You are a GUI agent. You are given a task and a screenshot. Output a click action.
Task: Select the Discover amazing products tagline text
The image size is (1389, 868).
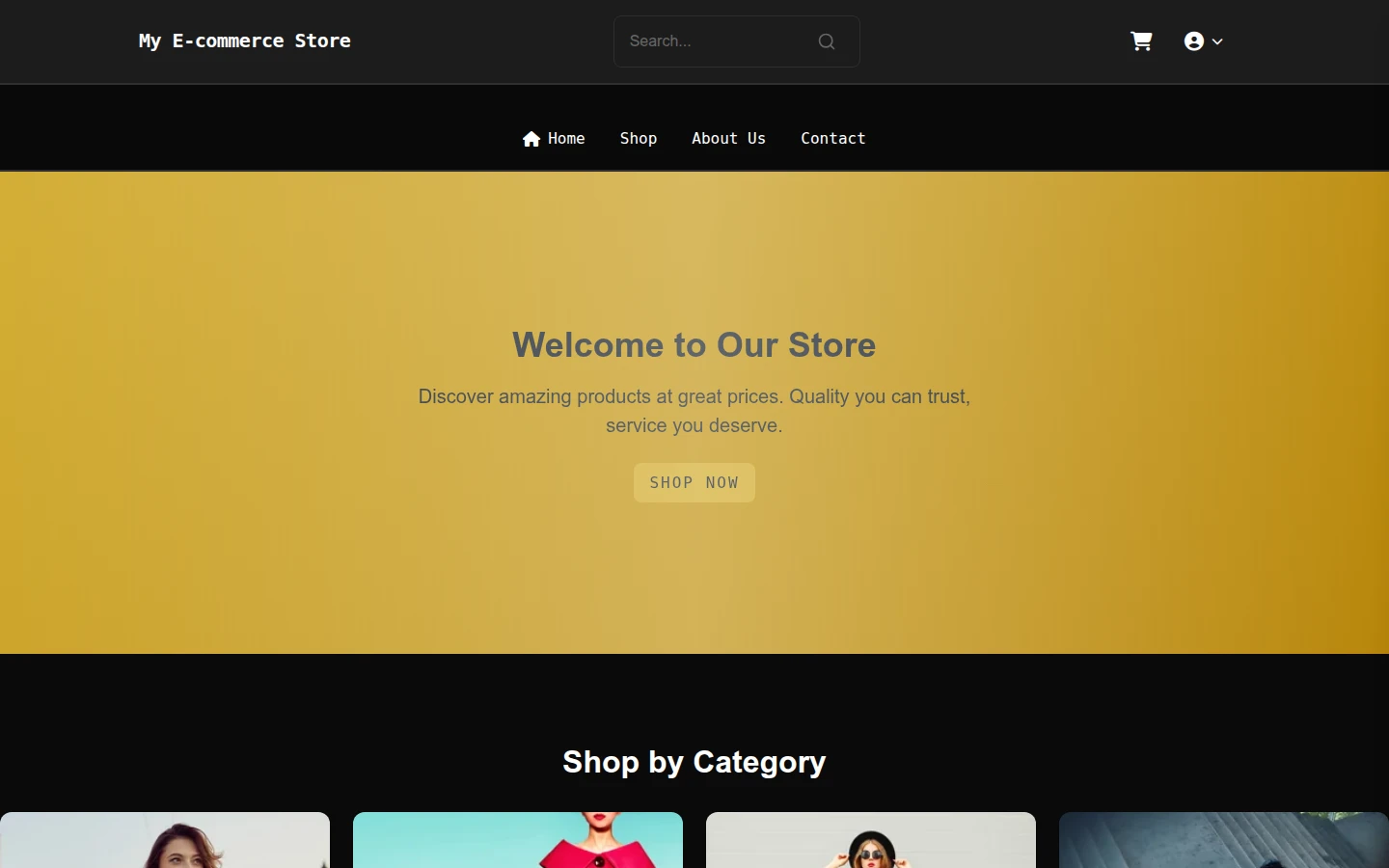pos(694,411)
